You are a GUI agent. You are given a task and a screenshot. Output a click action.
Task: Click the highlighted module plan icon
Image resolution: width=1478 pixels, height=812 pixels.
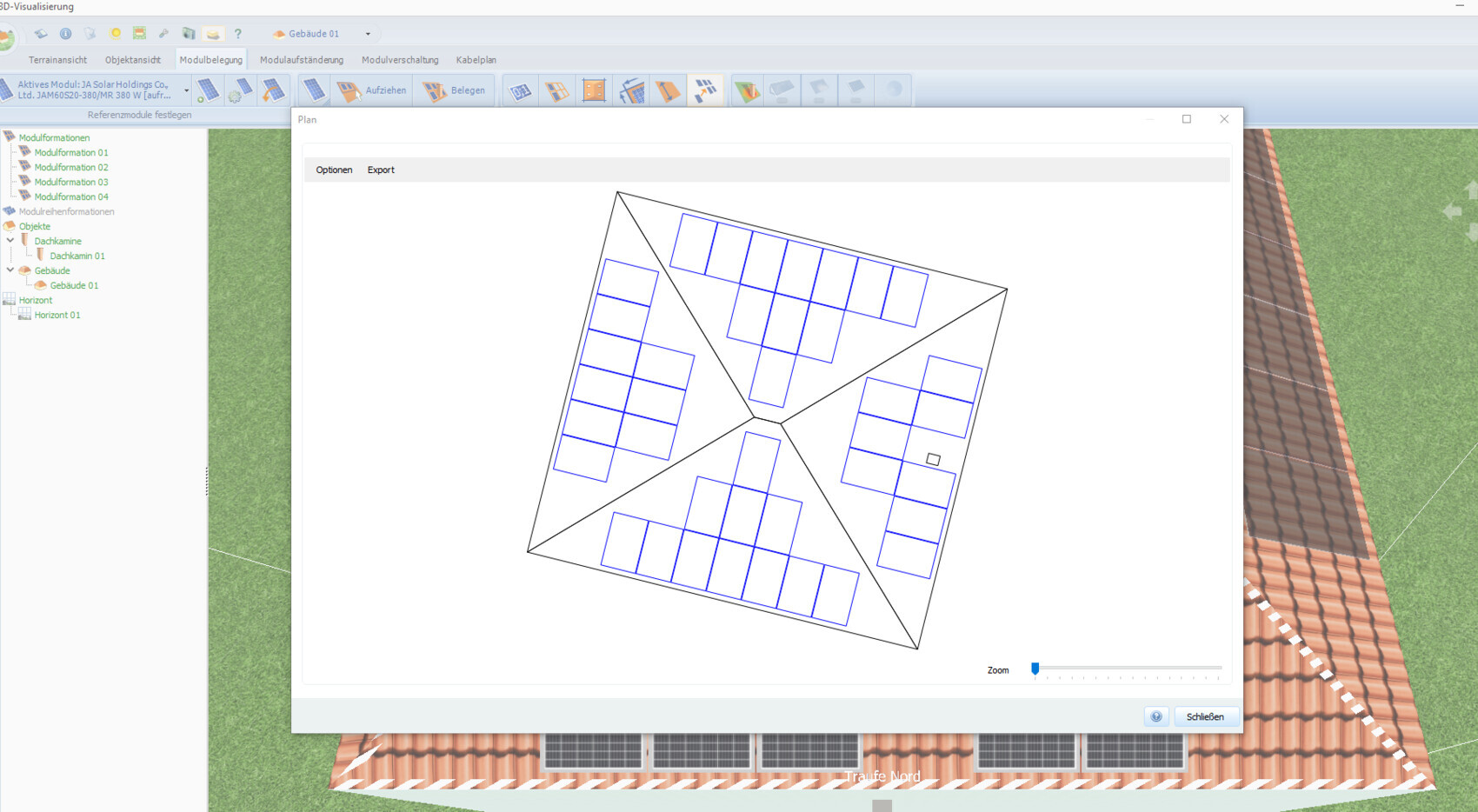point(705,90)
